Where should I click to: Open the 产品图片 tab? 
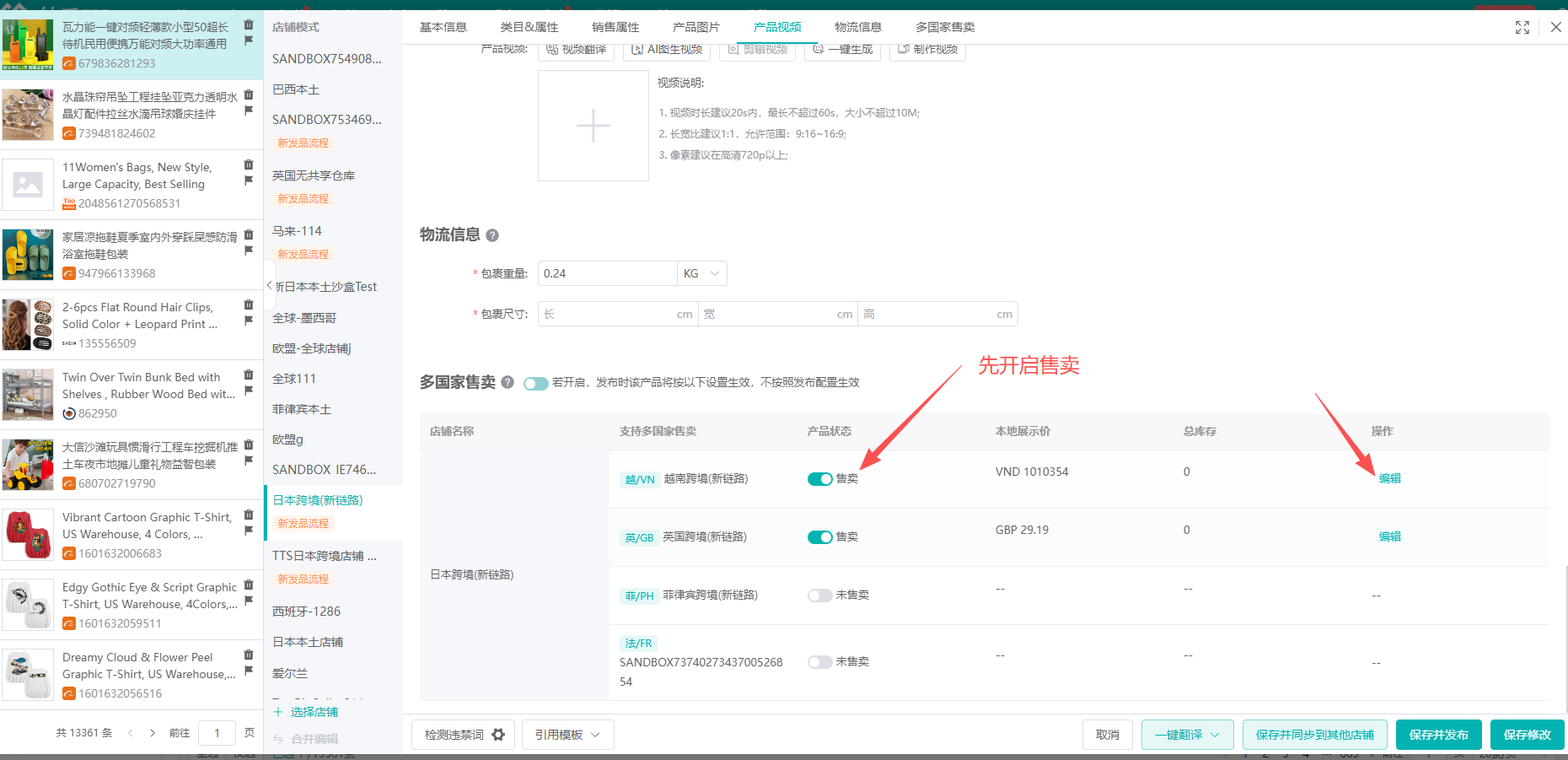696,27
